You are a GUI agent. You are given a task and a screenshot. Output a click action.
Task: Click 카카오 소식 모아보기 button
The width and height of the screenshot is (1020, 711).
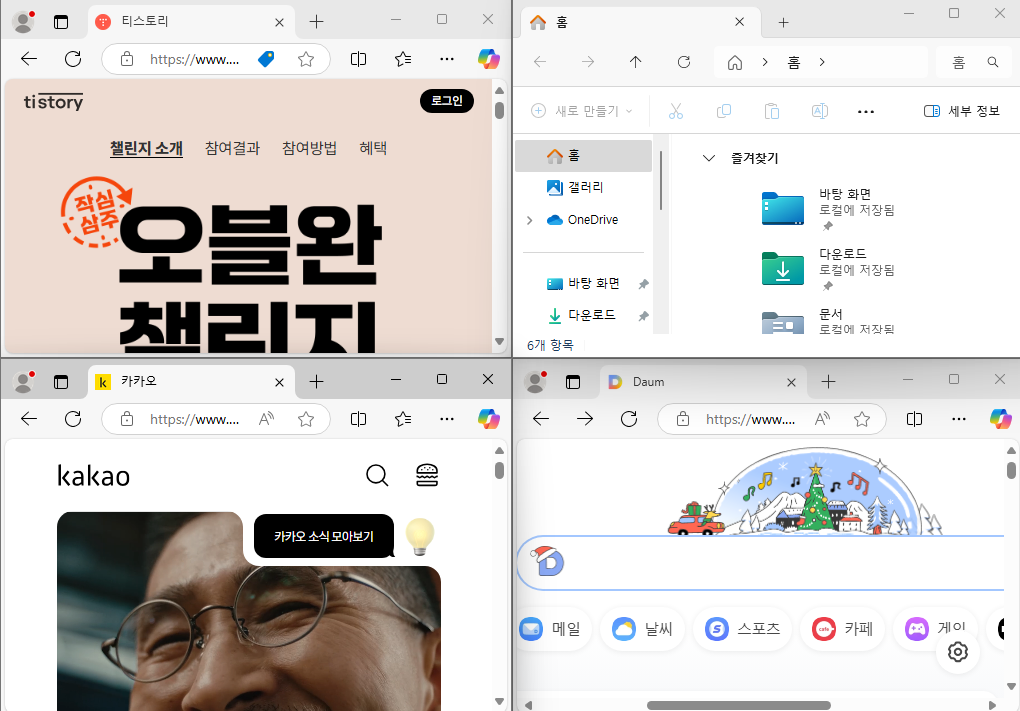324,536
